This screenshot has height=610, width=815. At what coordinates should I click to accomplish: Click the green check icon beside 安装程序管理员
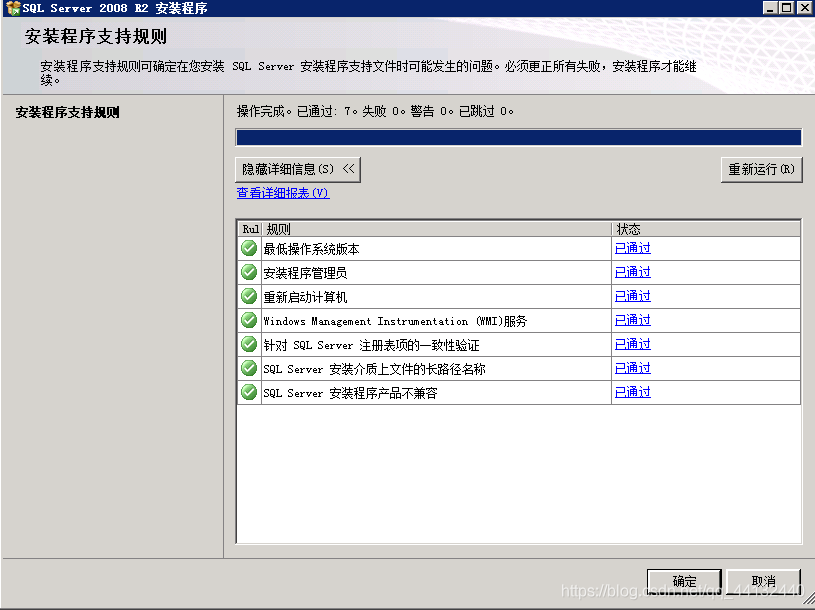pos(248,271)
